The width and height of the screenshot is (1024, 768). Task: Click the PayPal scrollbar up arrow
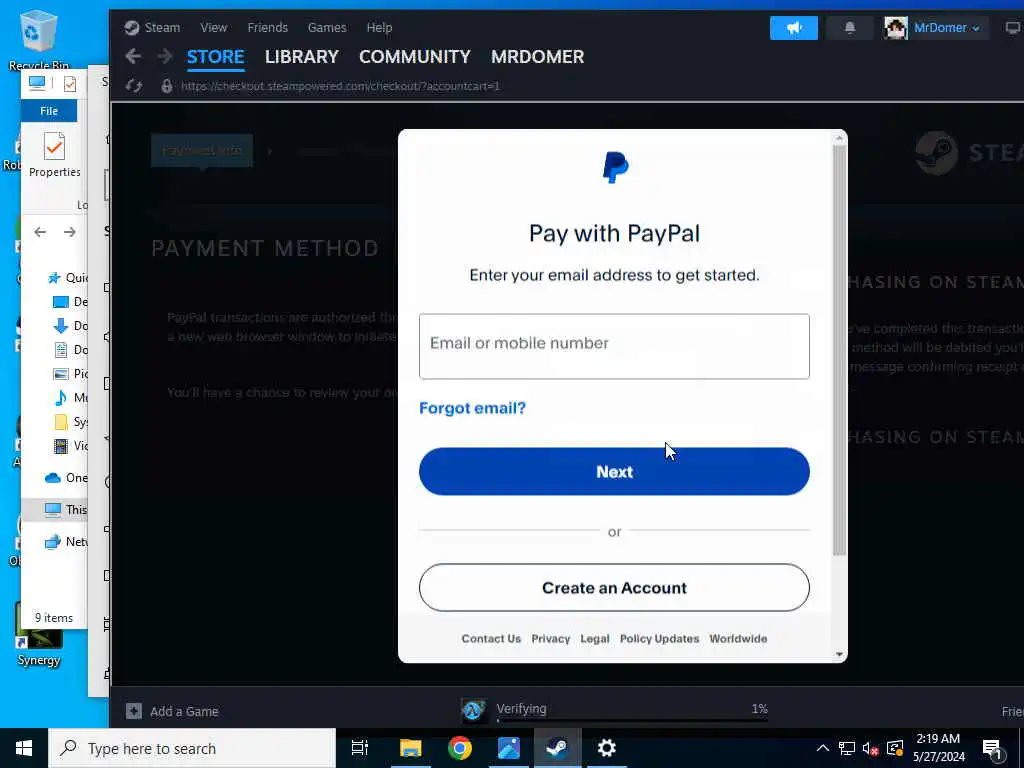pyautogui.click(x=839, y=137)
